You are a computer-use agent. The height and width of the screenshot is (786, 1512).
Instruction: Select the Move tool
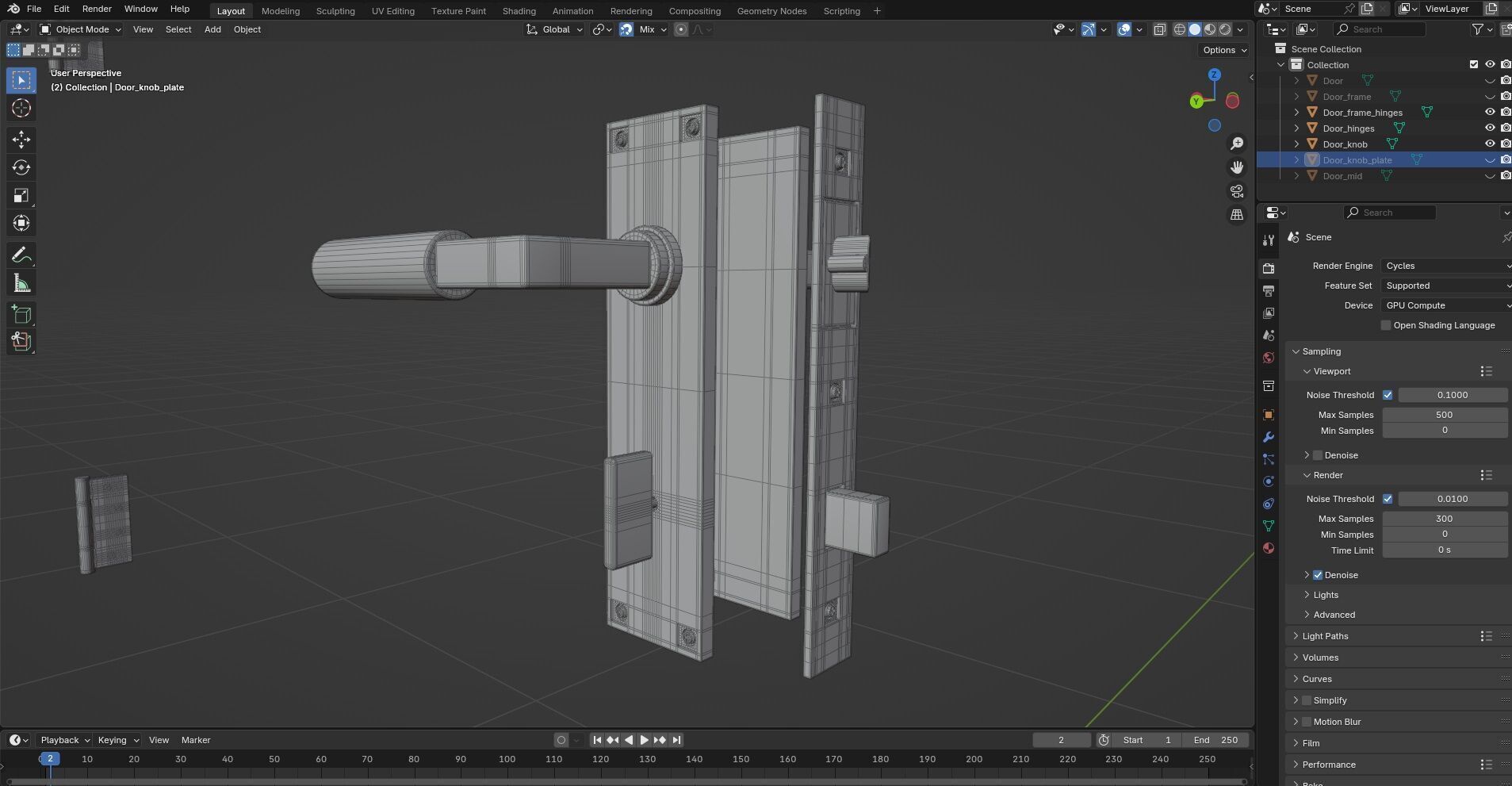pos(21,140)
